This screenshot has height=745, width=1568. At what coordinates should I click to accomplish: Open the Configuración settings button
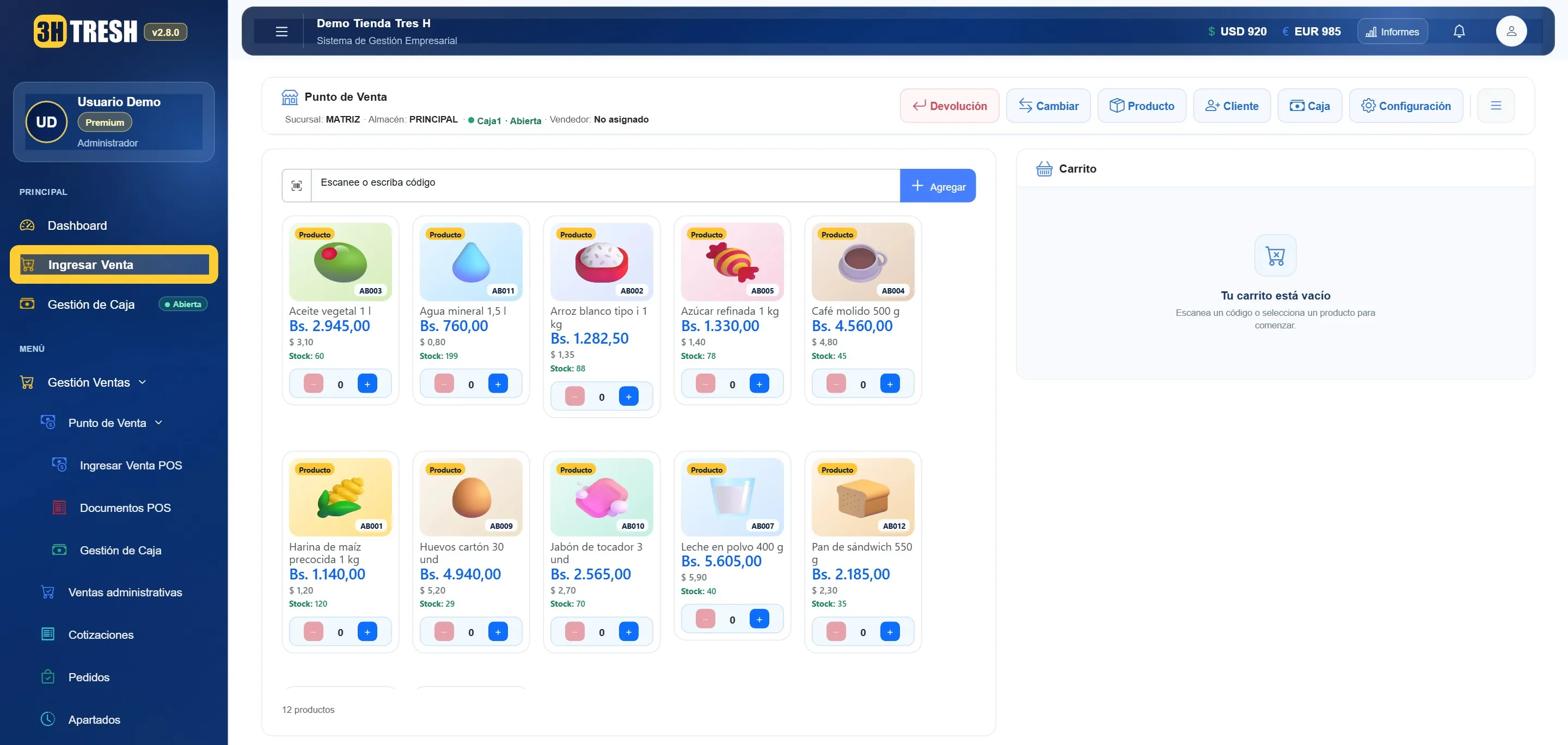[1405, 106]
